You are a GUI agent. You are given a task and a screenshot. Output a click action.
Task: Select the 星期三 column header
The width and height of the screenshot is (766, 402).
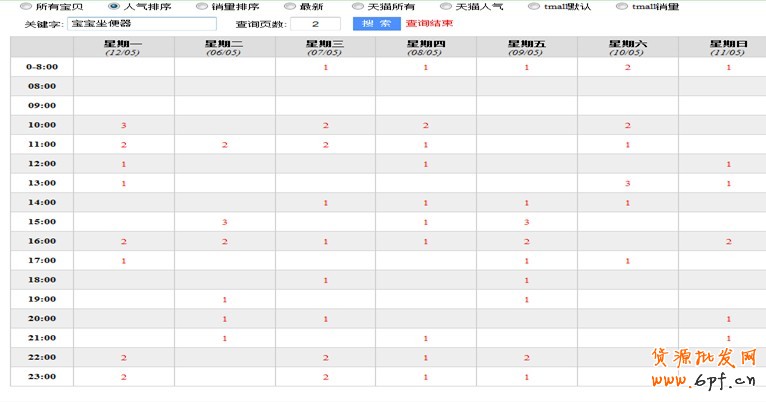click(x=325, y=47)
